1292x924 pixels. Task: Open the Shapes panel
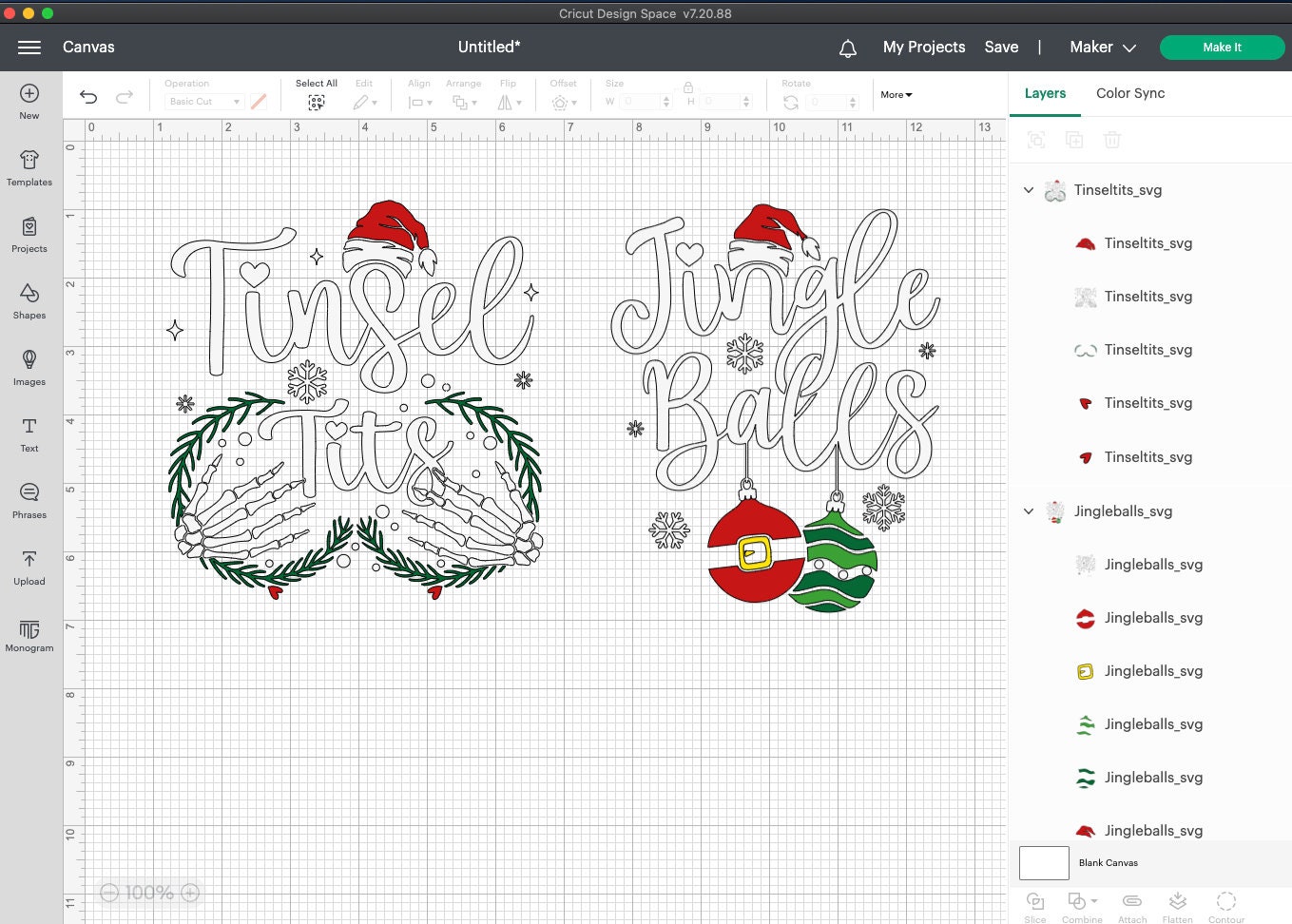tap(29, 301)
